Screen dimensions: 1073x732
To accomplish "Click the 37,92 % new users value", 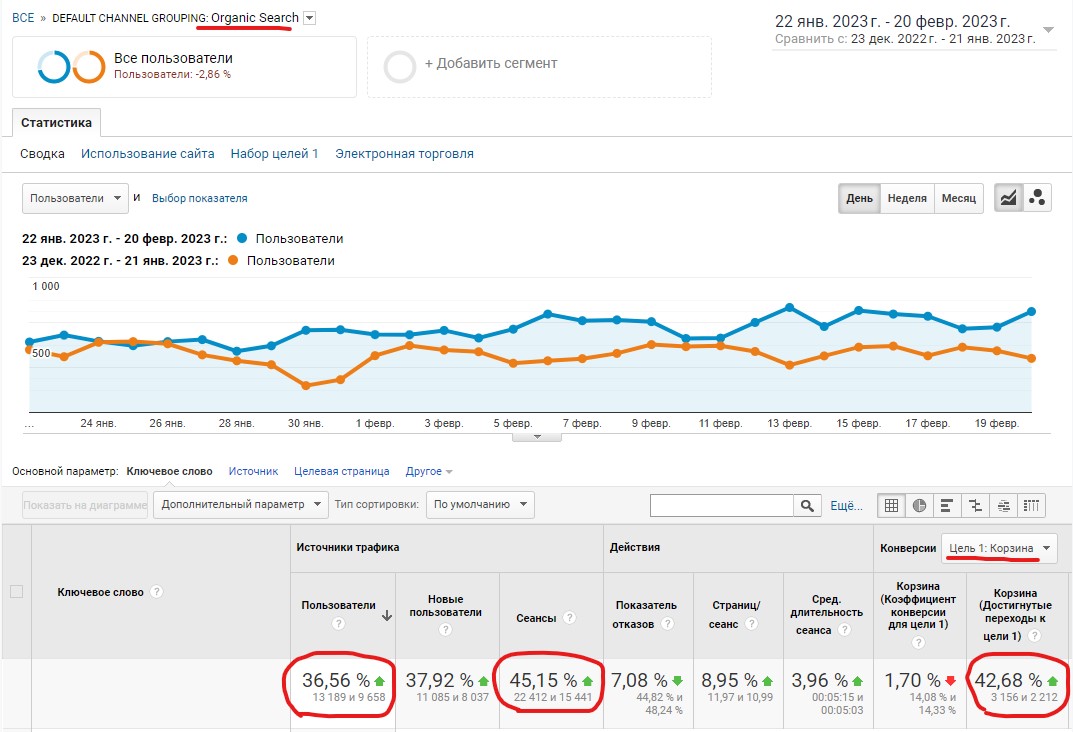I will 439,681.
